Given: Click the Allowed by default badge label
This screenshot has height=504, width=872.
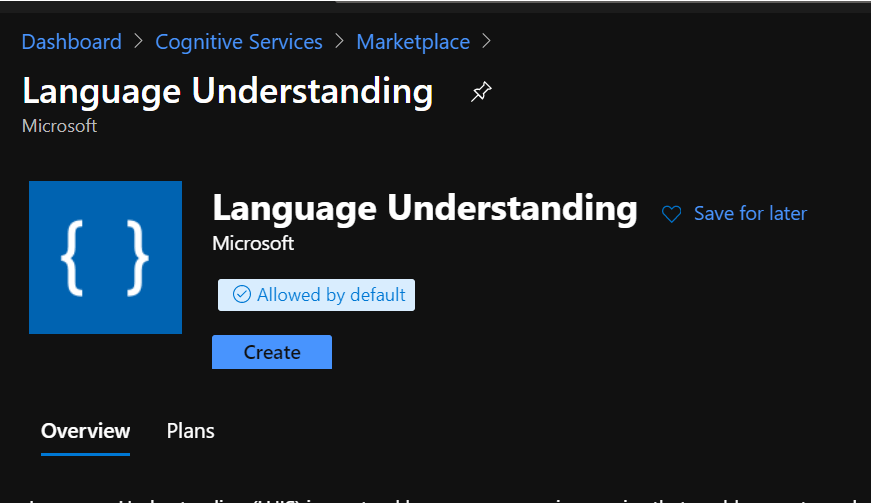Looking at the screenshot, I should click(331, 295).
